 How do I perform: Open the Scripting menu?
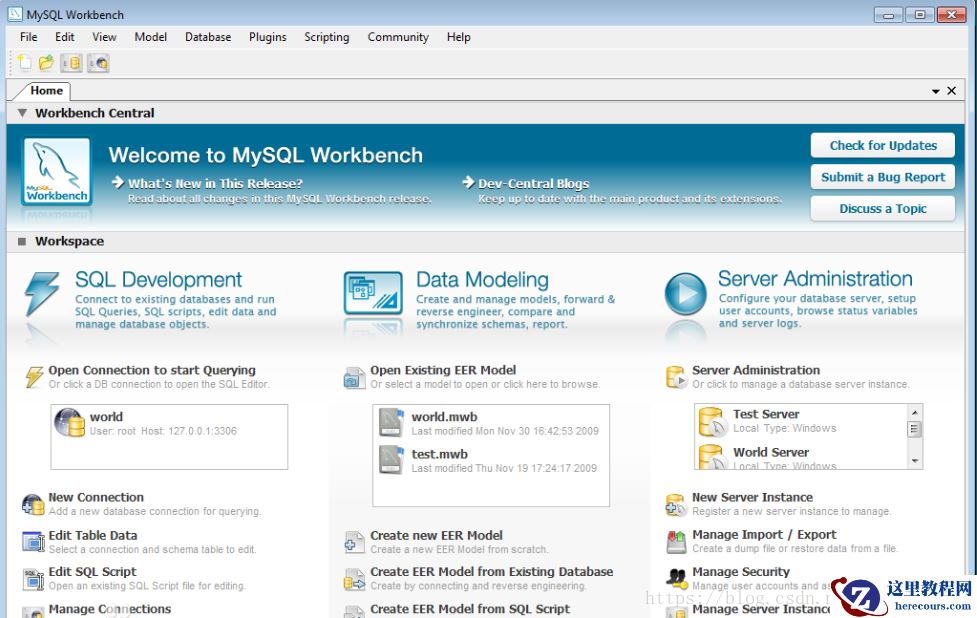coord(326,37)
